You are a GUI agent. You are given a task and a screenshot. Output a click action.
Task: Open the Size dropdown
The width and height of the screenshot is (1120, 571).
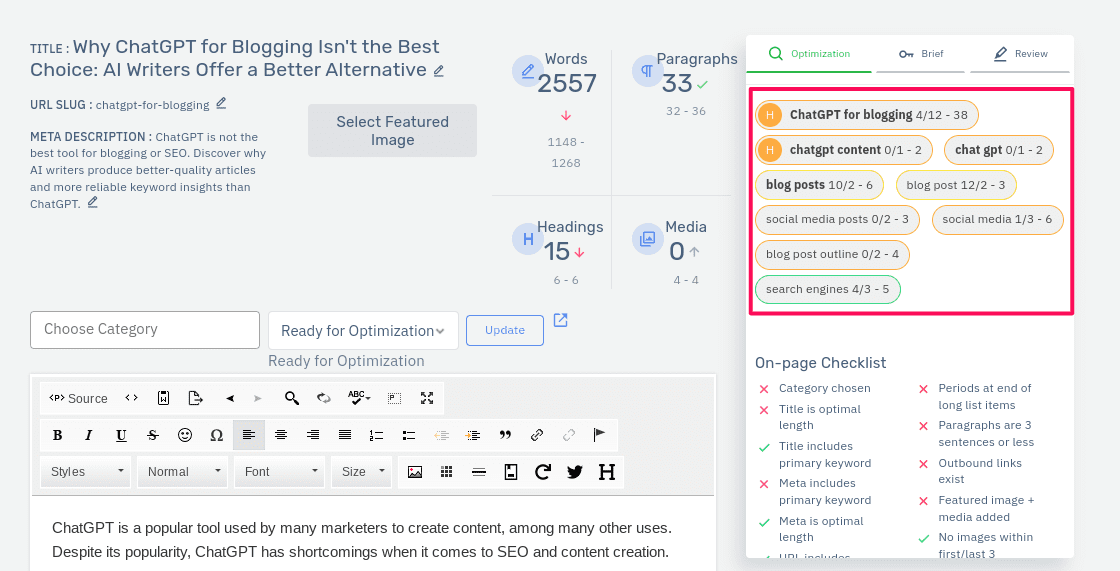[362, 472]
